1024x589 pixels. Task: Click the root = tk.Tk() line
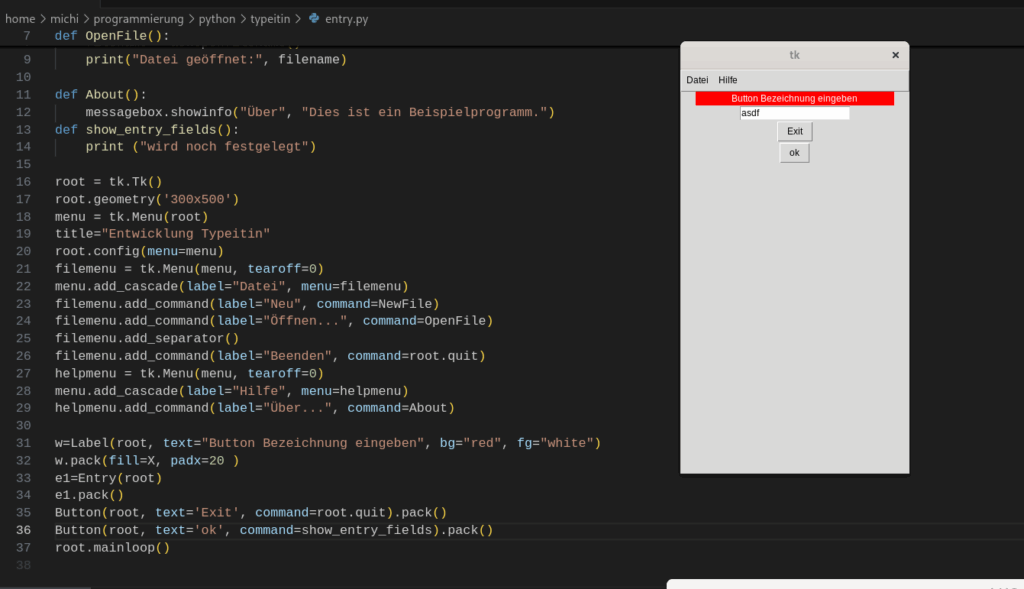click(108, 182)
